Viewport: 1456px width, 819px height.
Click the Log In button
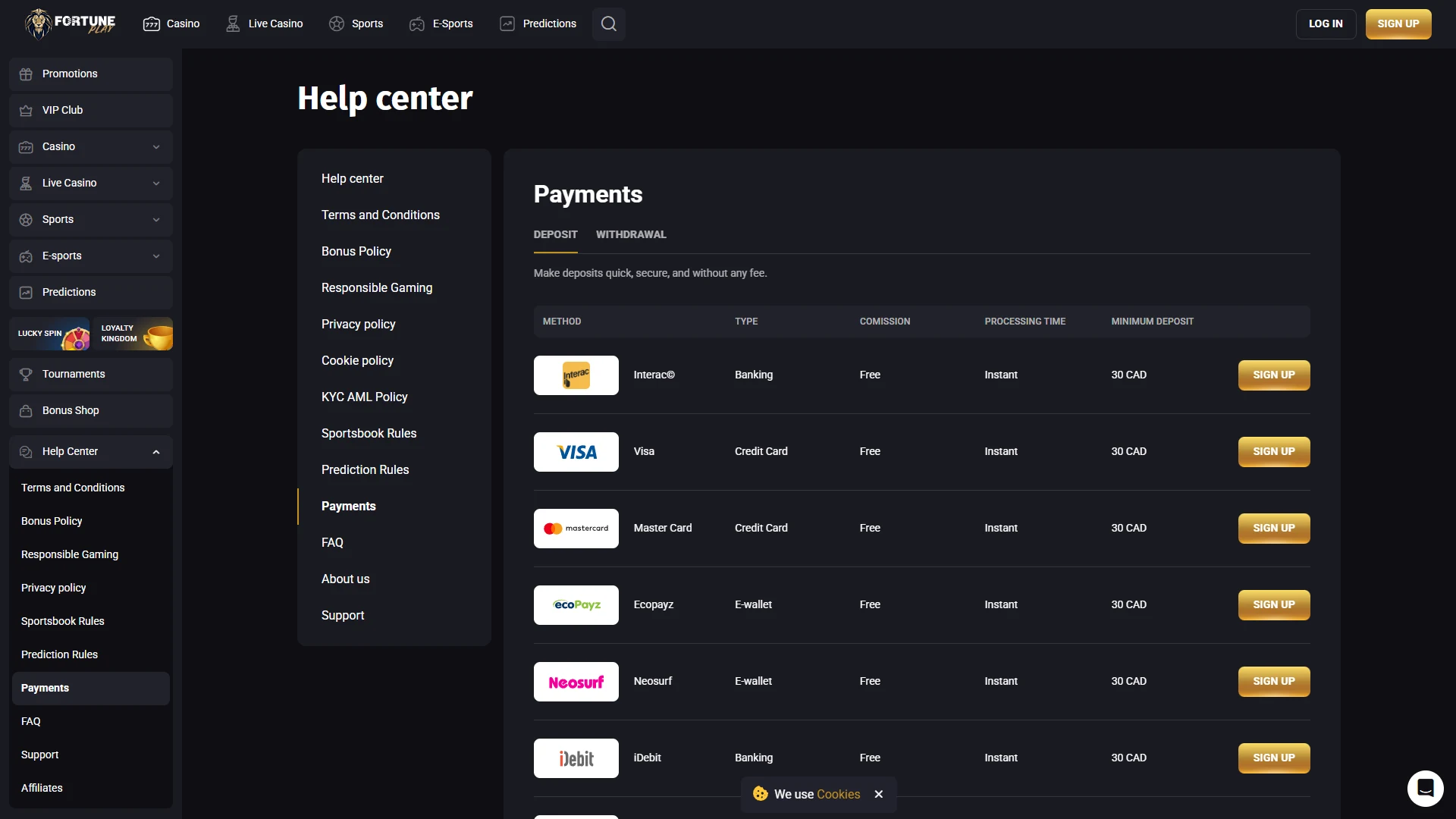pos(1326,24)
